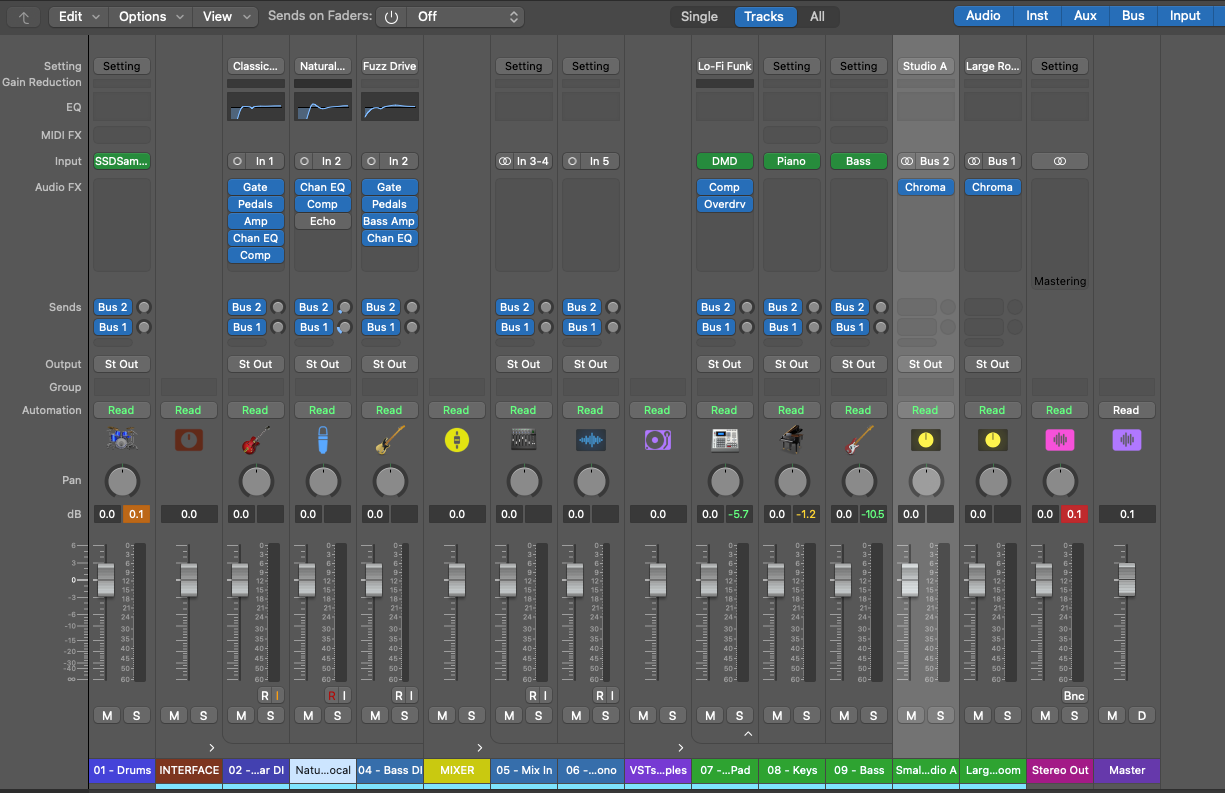Toggle the Inst channel filter button
Screen dimensions: 1225x793
[1037, 15]
